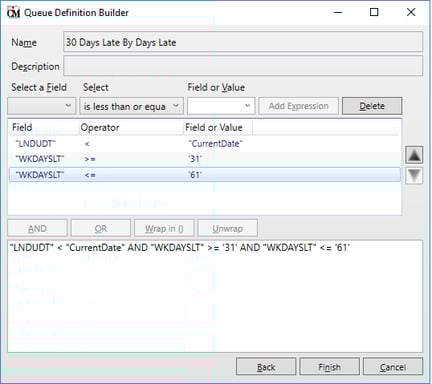The image size is (432, 384).
Task: Open the operator Select dropdown
Action: tap(131, 106)
